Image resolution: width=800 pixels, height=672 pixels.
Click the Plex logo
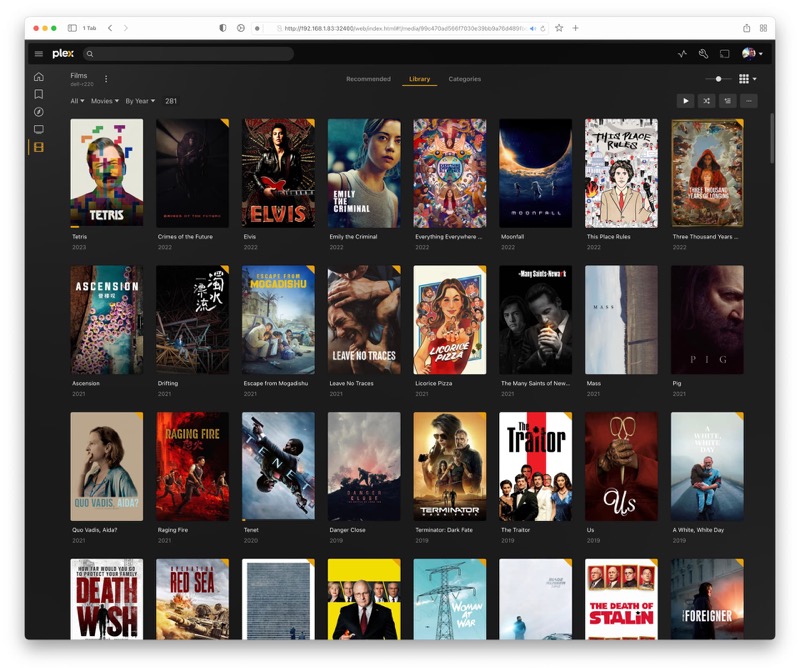click(x=63, y=54)
